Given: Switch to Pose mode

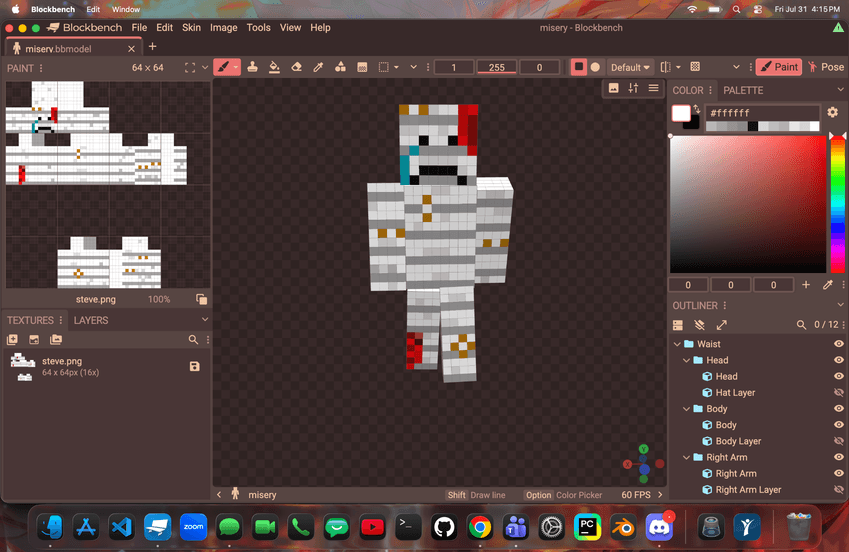Looking at the screenshot, I should (826, 67).
